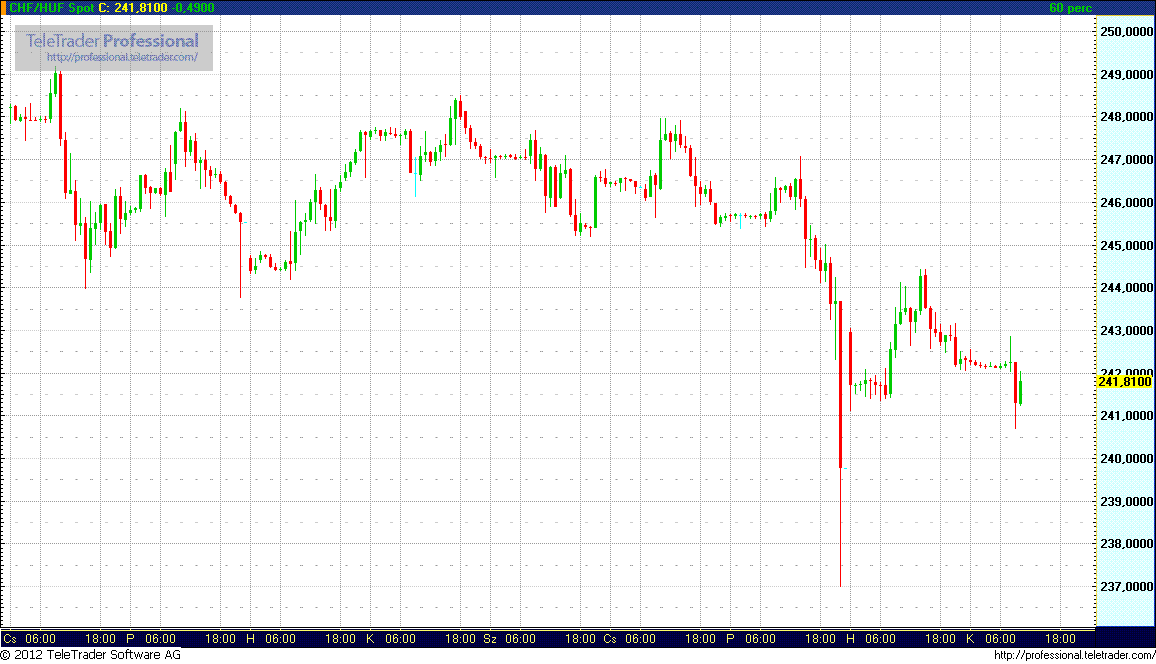Click the Sz day label on time axis
This screenshot has height=664, width=1156.
coord(490,638)
